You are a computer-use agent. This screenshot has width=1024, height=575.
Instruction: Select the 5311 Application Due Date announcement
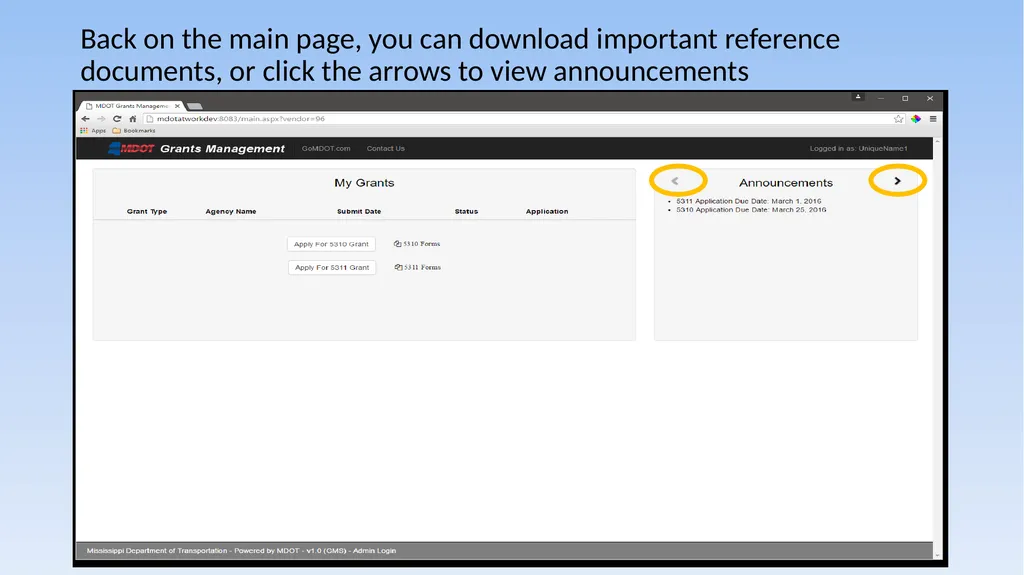(x=748, y=201)
